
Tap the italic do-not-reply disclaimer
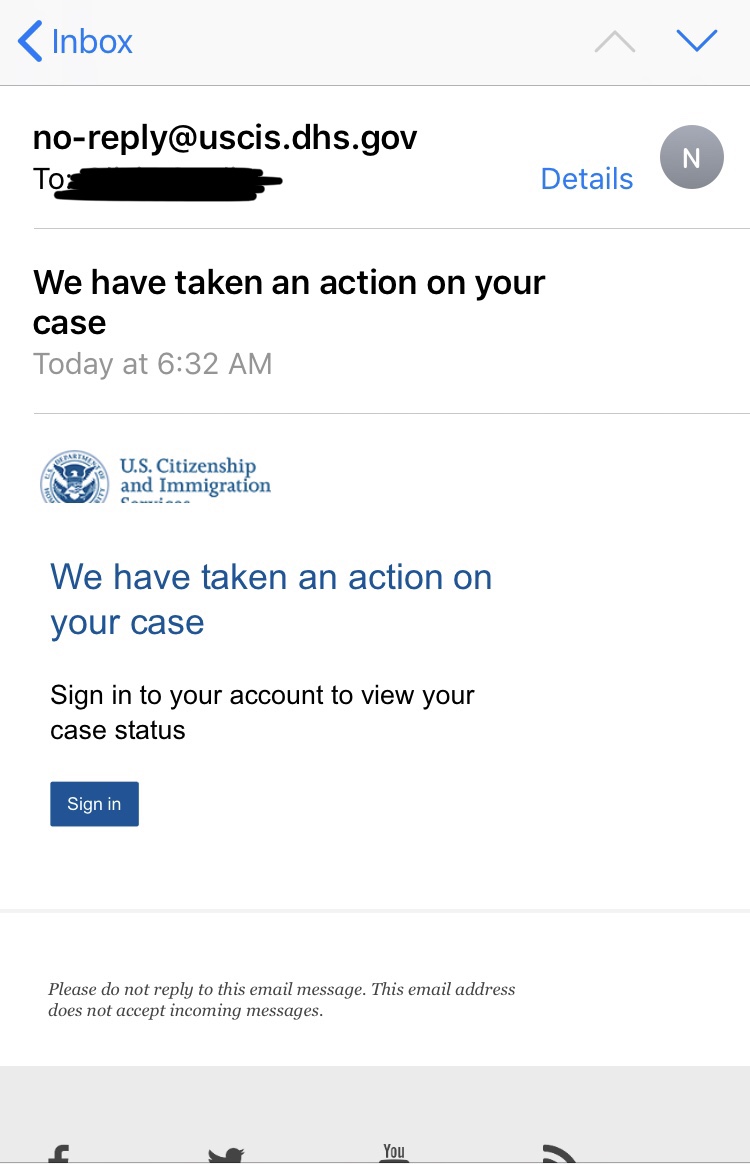point(281,999)
